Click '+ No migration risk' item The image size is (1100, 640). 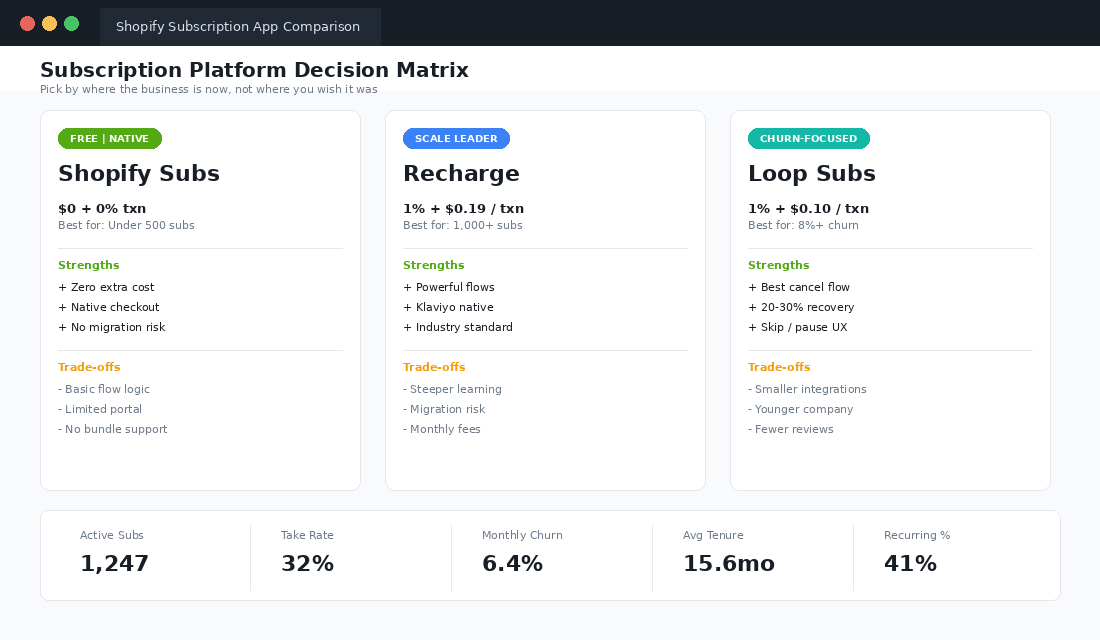click(112, 327)
